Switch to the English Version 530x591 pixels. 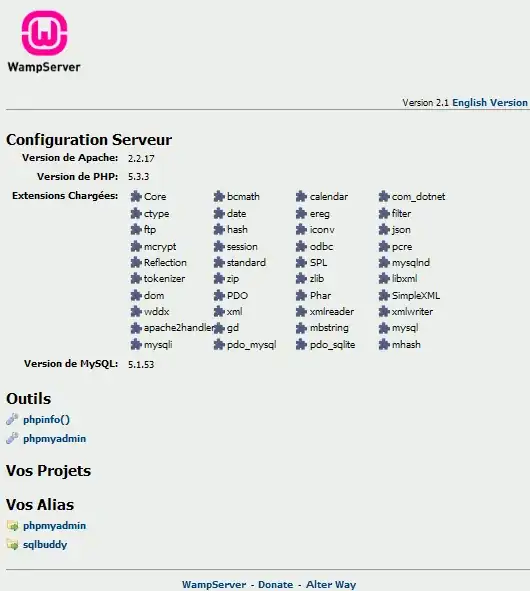(x=490, y=103)
